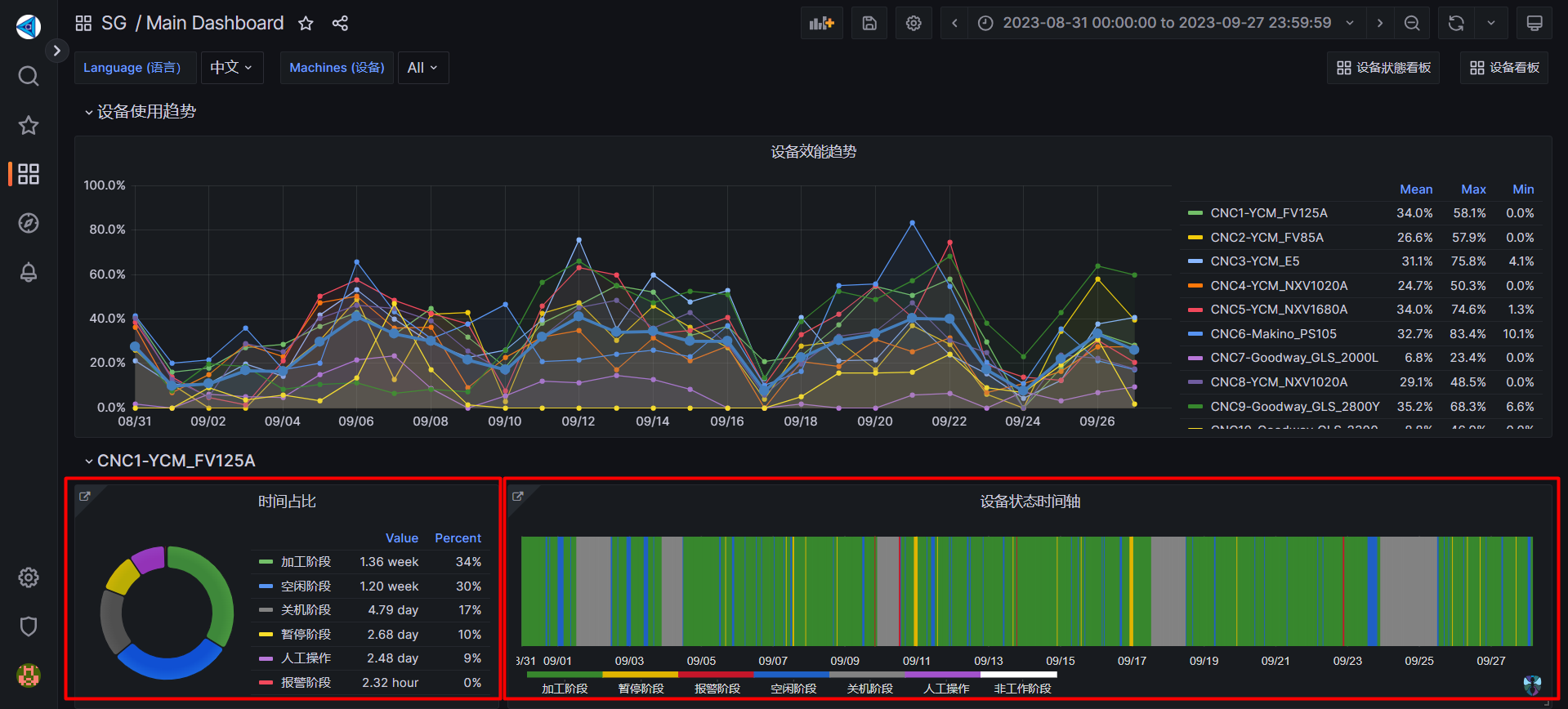1568x709 pixels.
Task: Toggle 加工阶段 in the pie legend
Action: (x=306, y=562)
